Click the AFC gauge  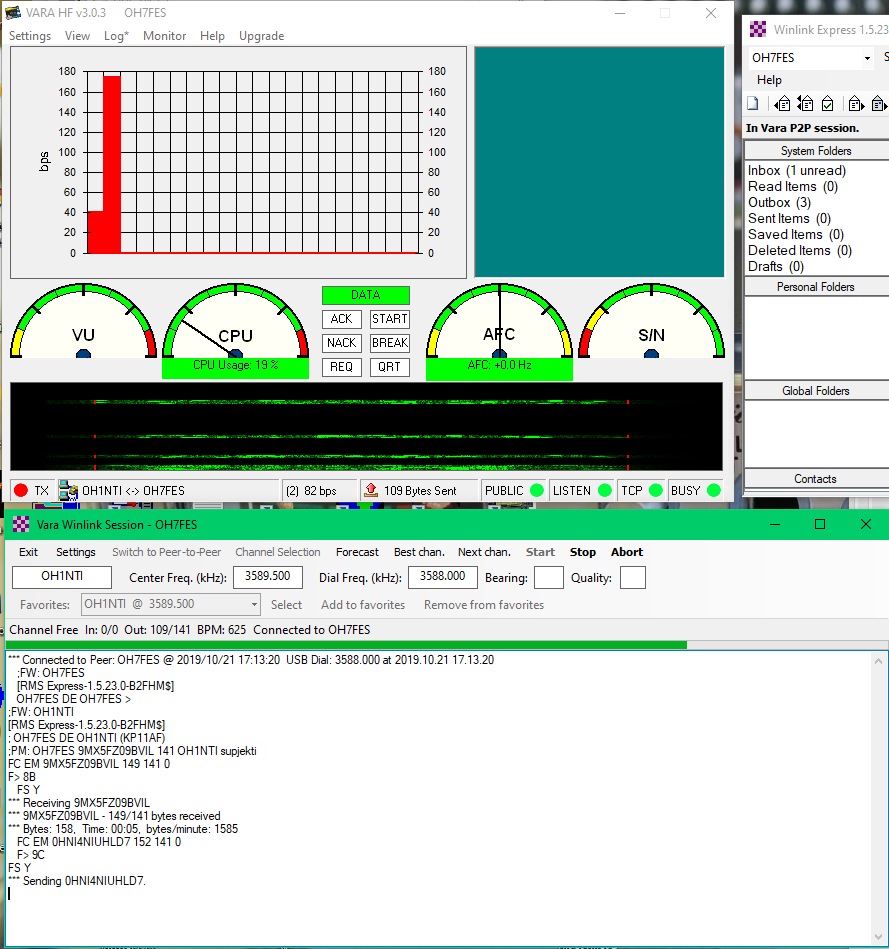[x=499, y=321]
